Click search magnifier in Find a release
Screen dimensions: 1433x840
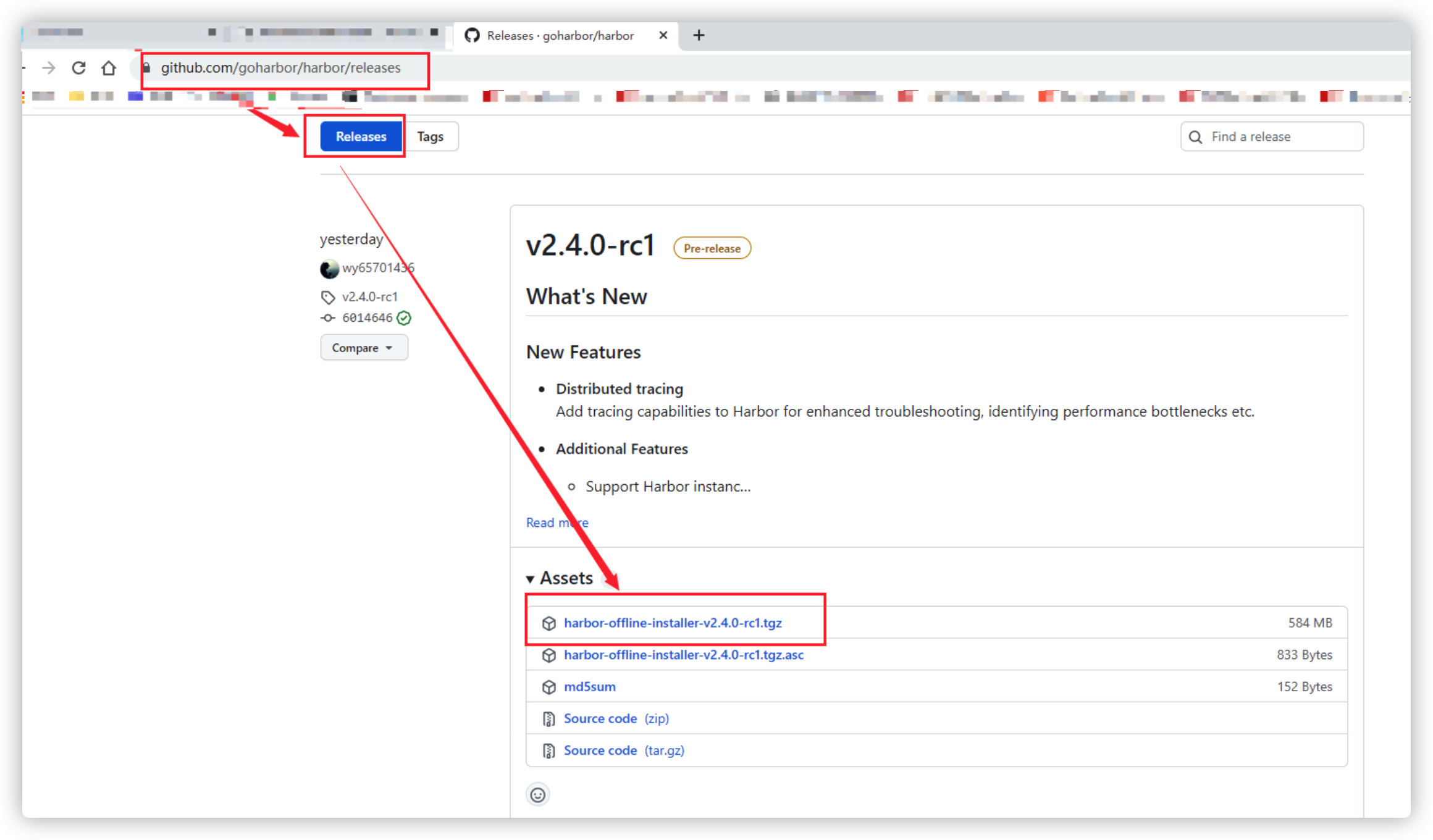(1196, 137)
